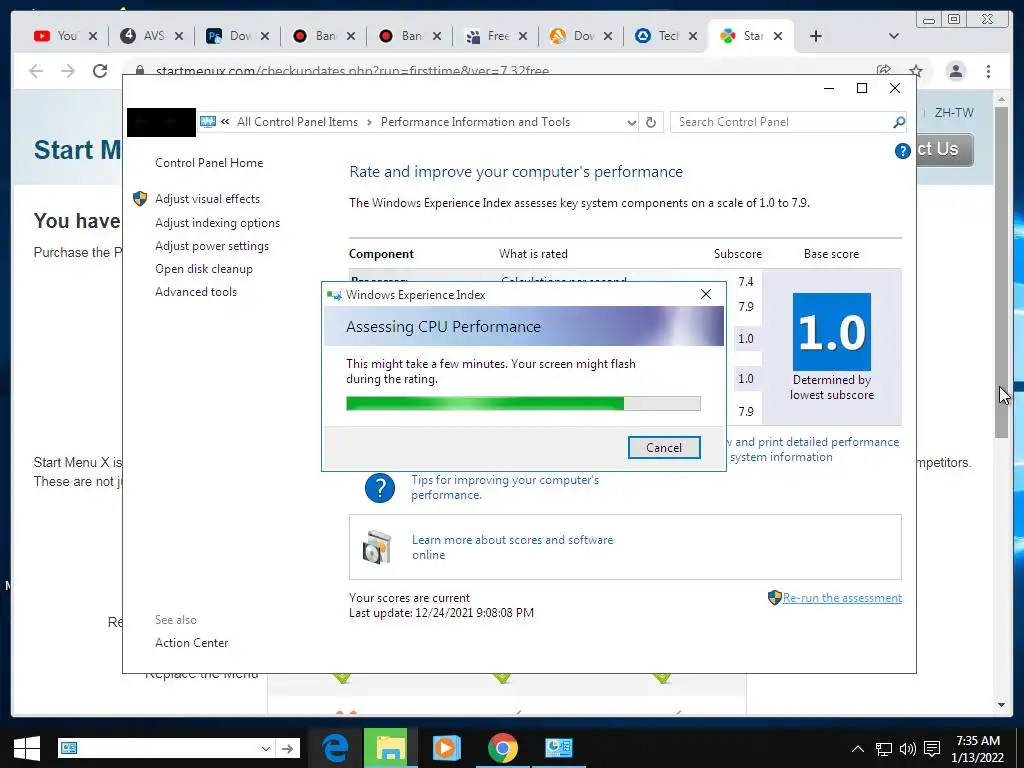
Task: Click the taskbar address go arrow
Action: coord(287,748)
